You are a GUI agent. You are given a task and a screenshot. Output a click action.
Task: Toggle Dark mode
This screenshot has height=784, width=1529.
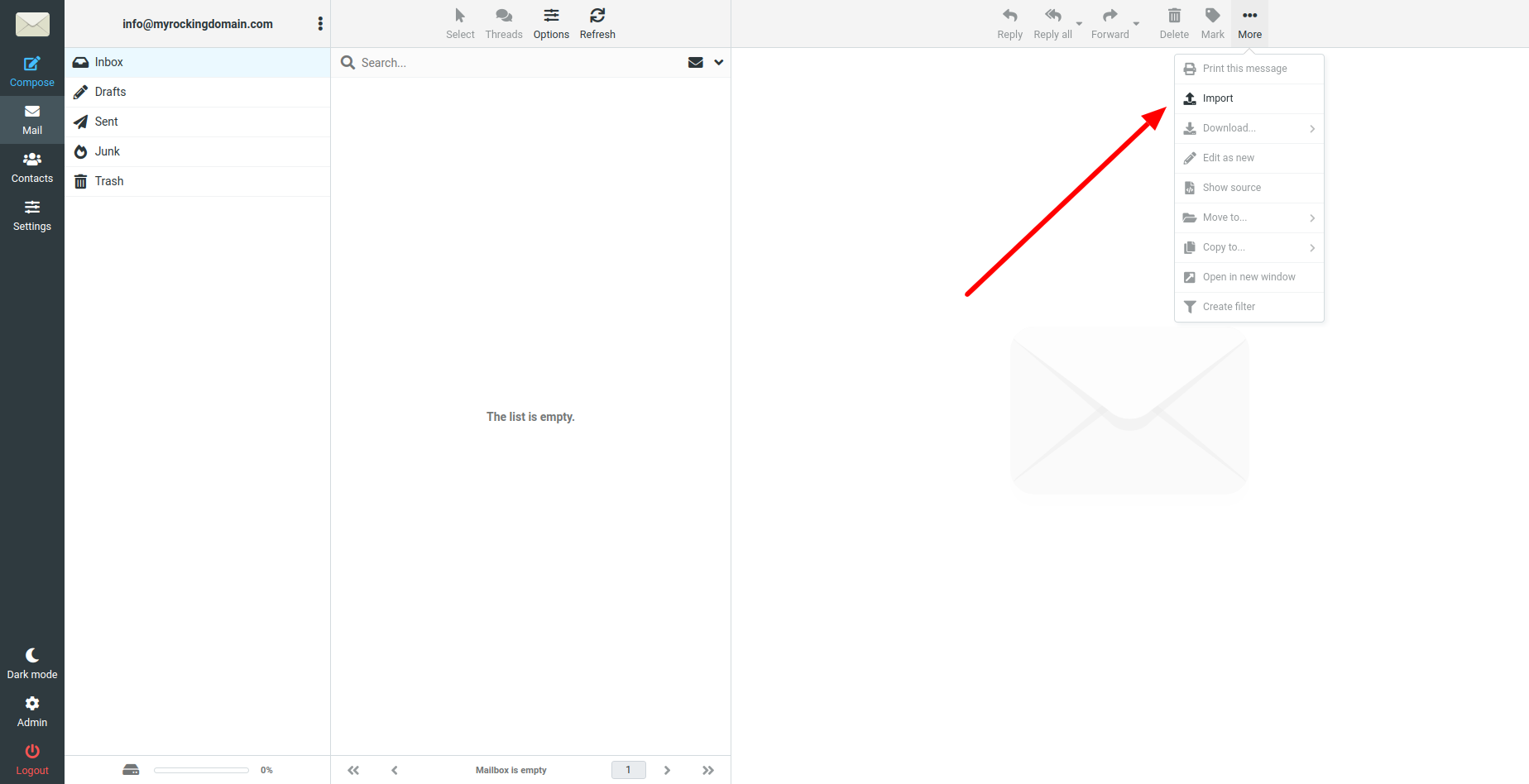pyautogui.click(x=32, y=664)
